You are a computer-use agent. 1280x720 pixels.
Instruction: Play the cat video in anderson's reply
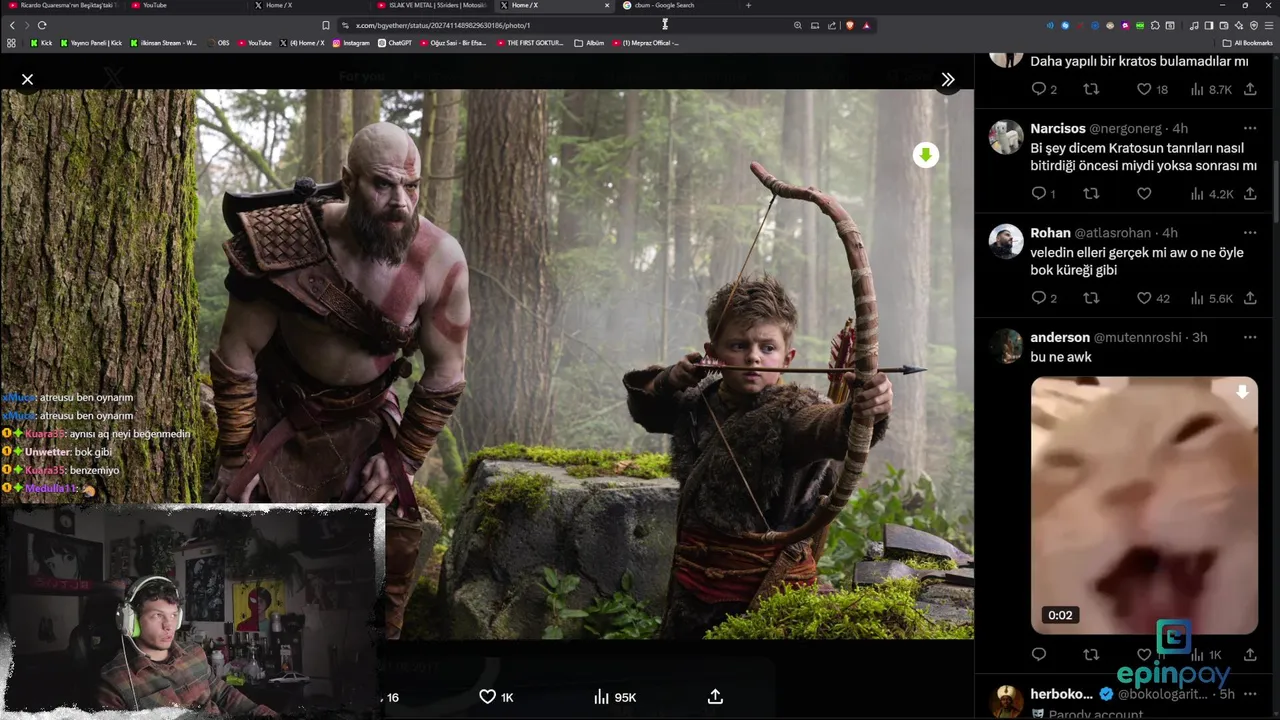[1144, 505]
